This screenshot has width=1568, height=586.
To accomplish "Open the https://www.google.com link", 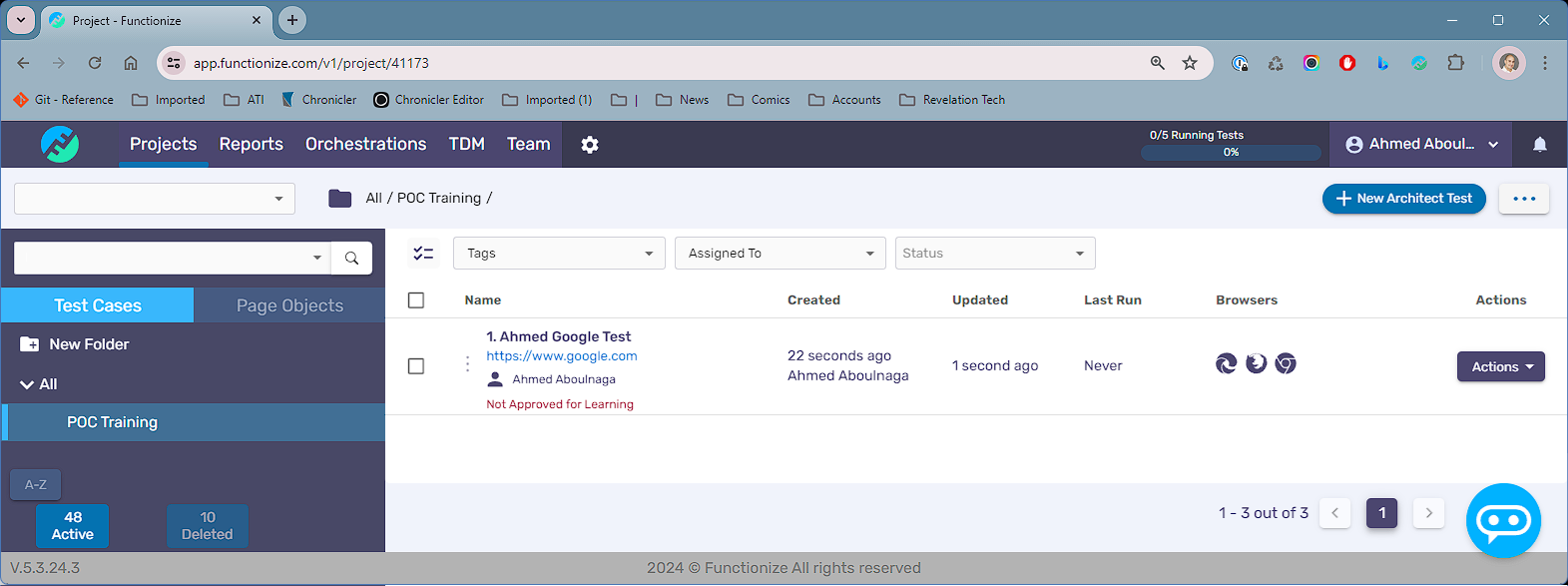I will click(561, 356).
